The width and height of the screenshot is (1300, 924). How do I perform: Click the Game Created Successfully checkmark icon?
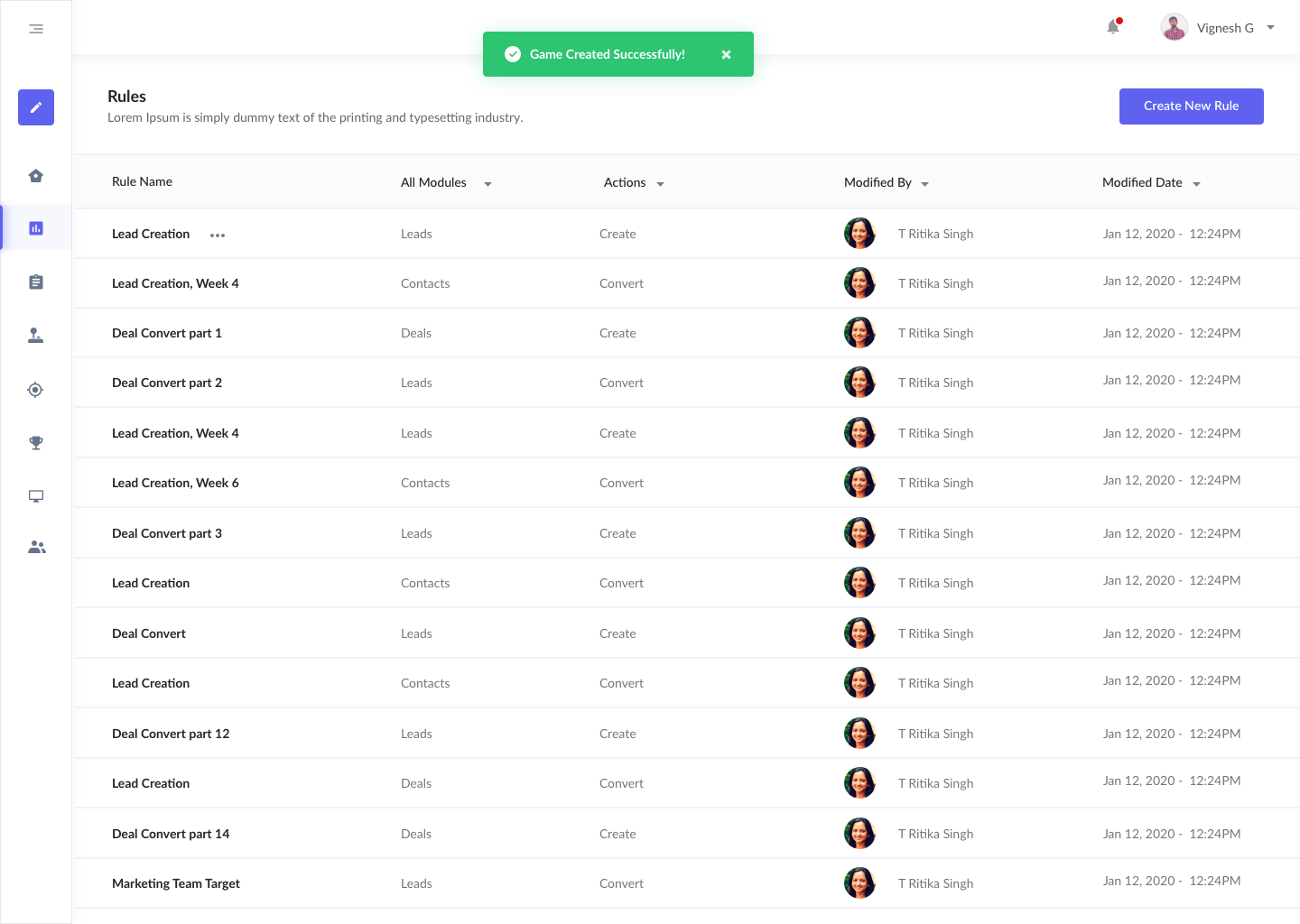coord(513,54)
